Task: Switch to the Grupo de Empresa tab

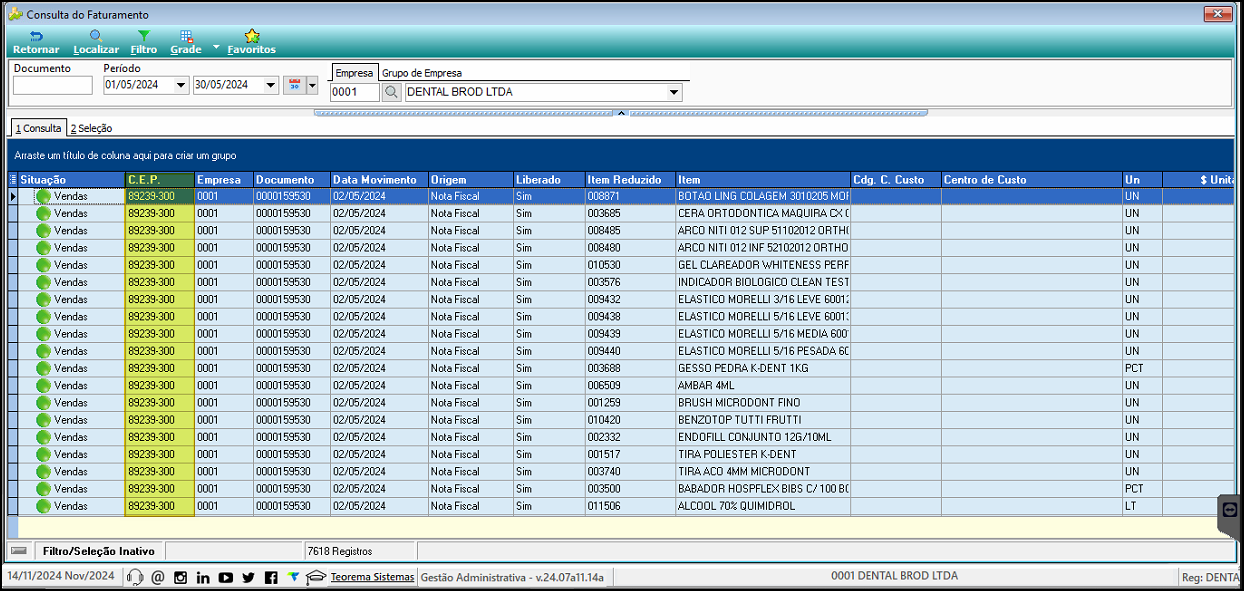Action: coord(422,73)
